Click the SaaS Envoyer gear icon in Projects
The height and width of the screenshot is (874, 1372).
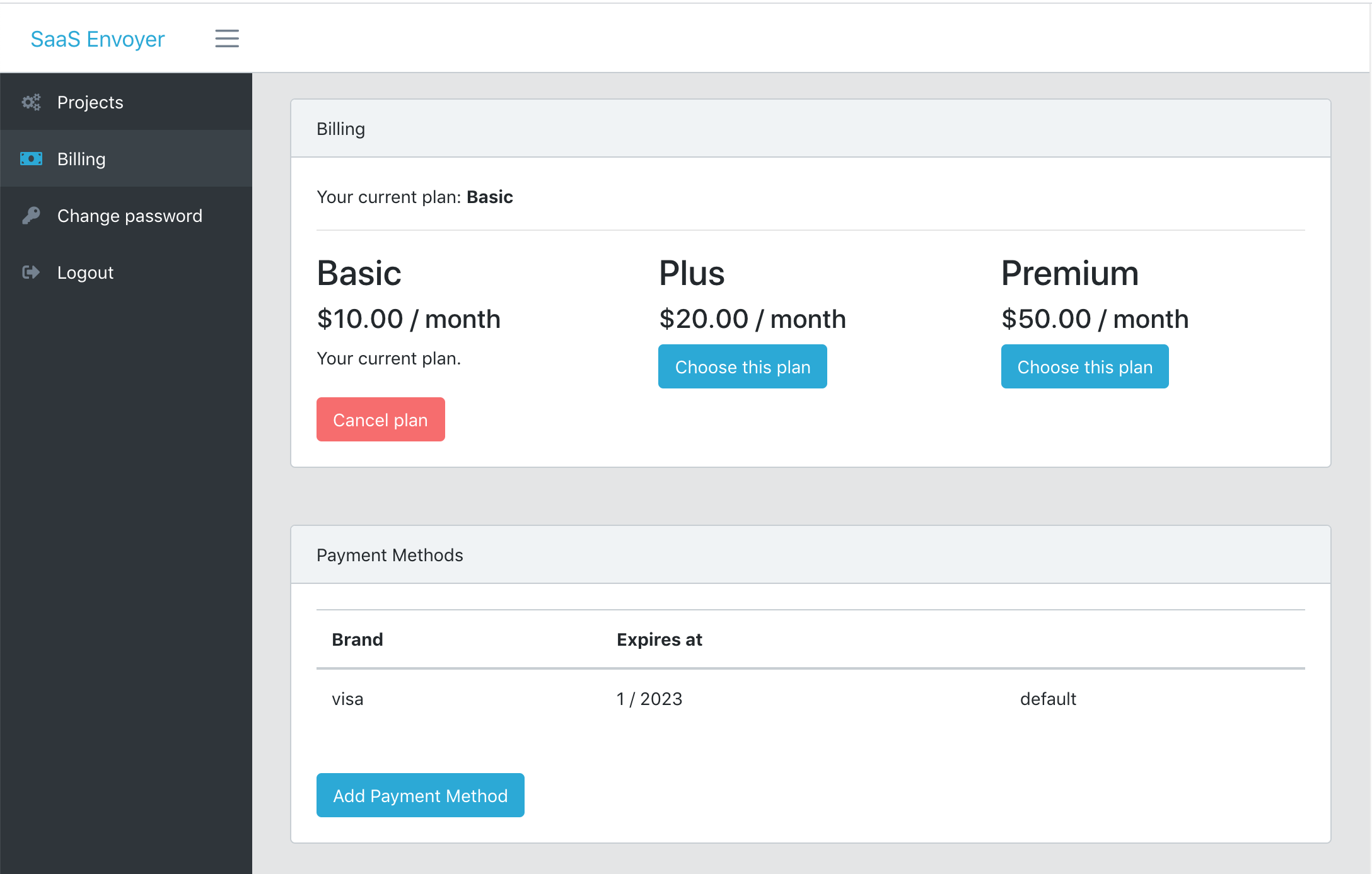pos(31,102)
